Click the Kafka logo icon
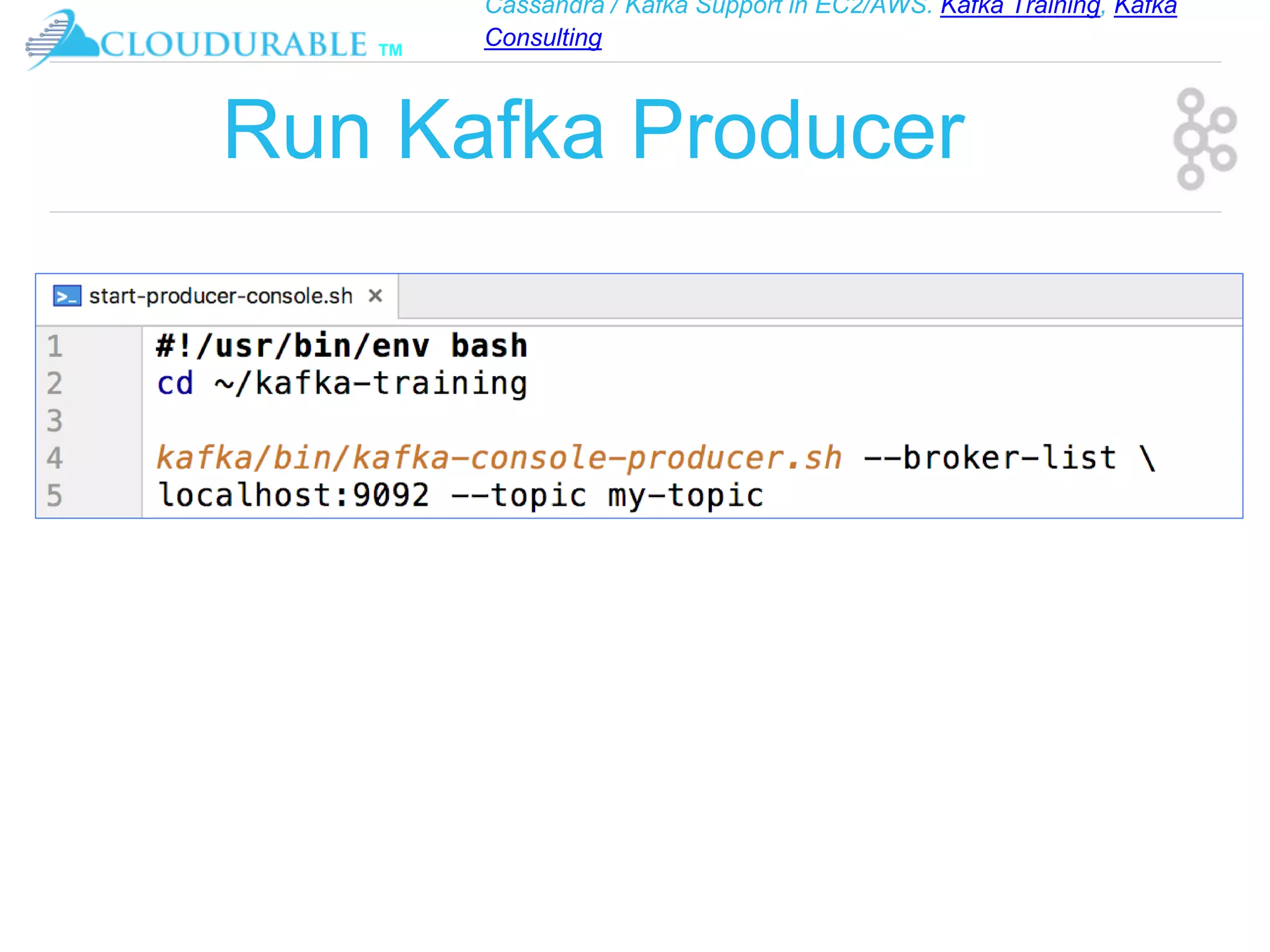Screen dimensions: 1270x952 click(x=1205, y=139)
